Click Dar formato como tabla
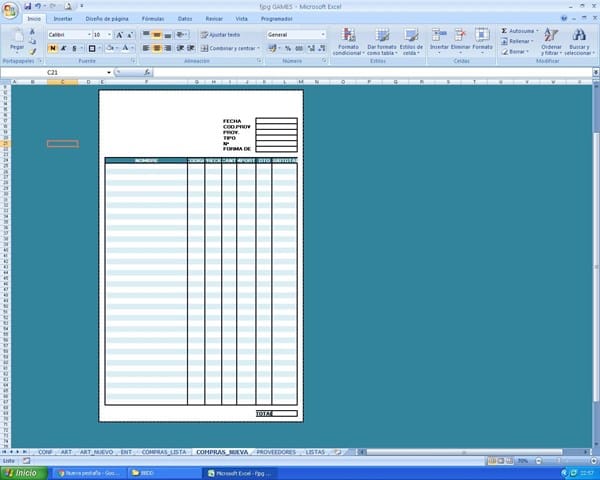600x480 pixels. [x=382, y=41]
